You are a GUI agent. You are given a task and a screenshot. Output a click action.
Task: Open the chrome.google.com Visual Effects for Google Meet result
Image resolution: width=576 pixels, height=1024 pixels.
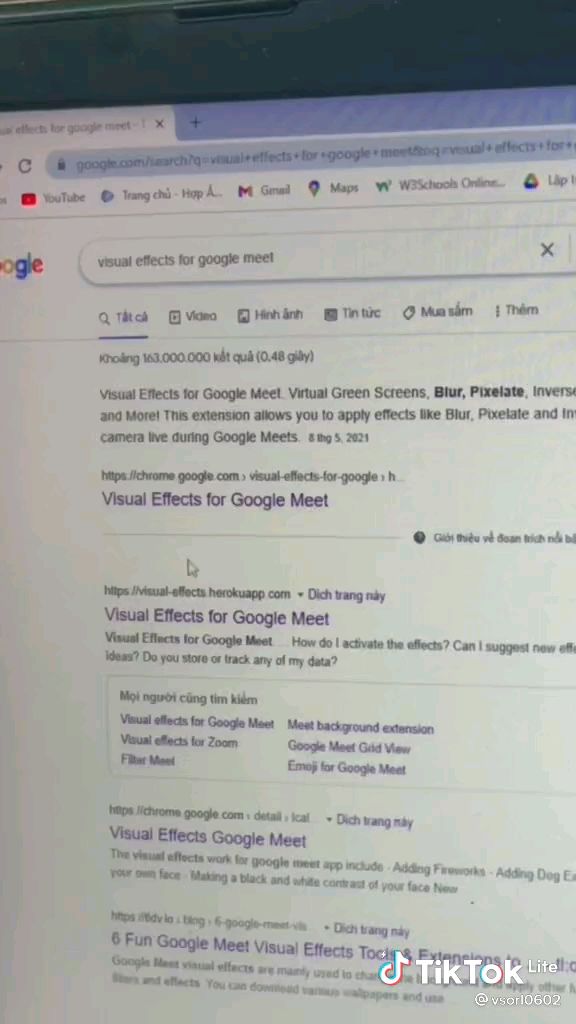(x=215, y=500)
